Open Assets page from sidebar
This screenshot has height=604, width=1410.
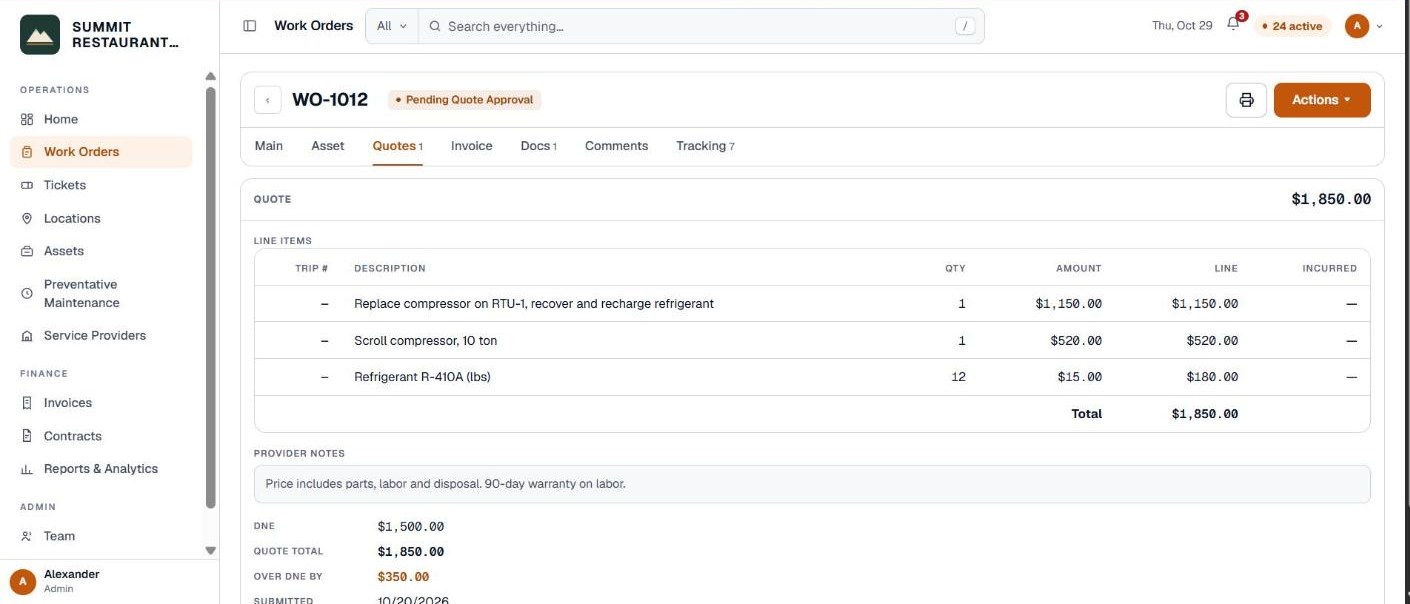[101, 251]
